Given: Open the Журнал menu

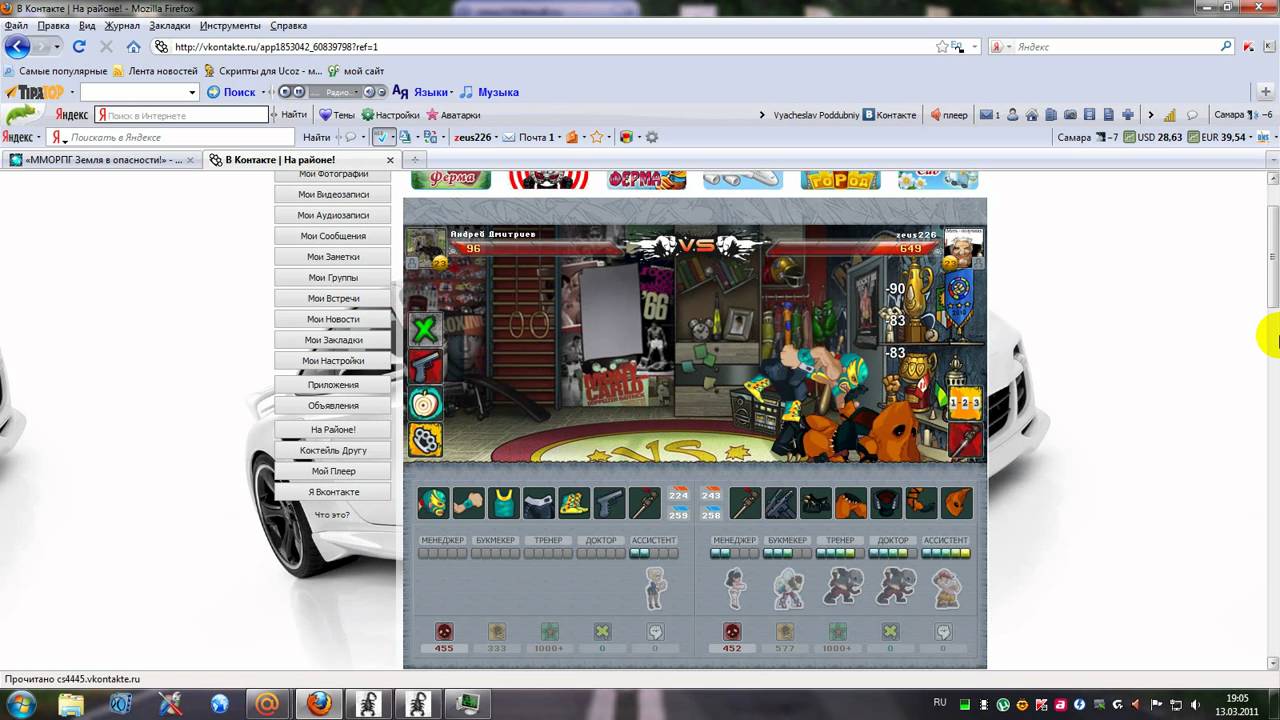Looking at the screenshot, I should [122, 25].
